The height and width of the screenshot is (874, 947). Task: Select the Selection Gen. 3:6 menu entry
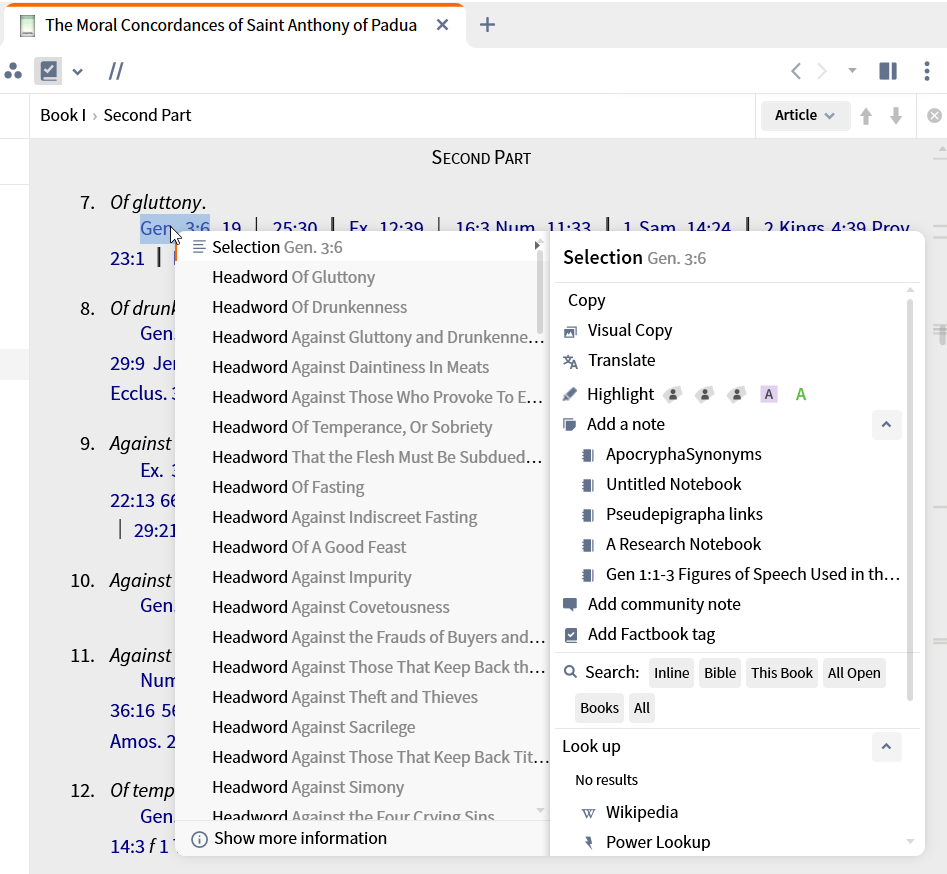click(x=361, y=247)
